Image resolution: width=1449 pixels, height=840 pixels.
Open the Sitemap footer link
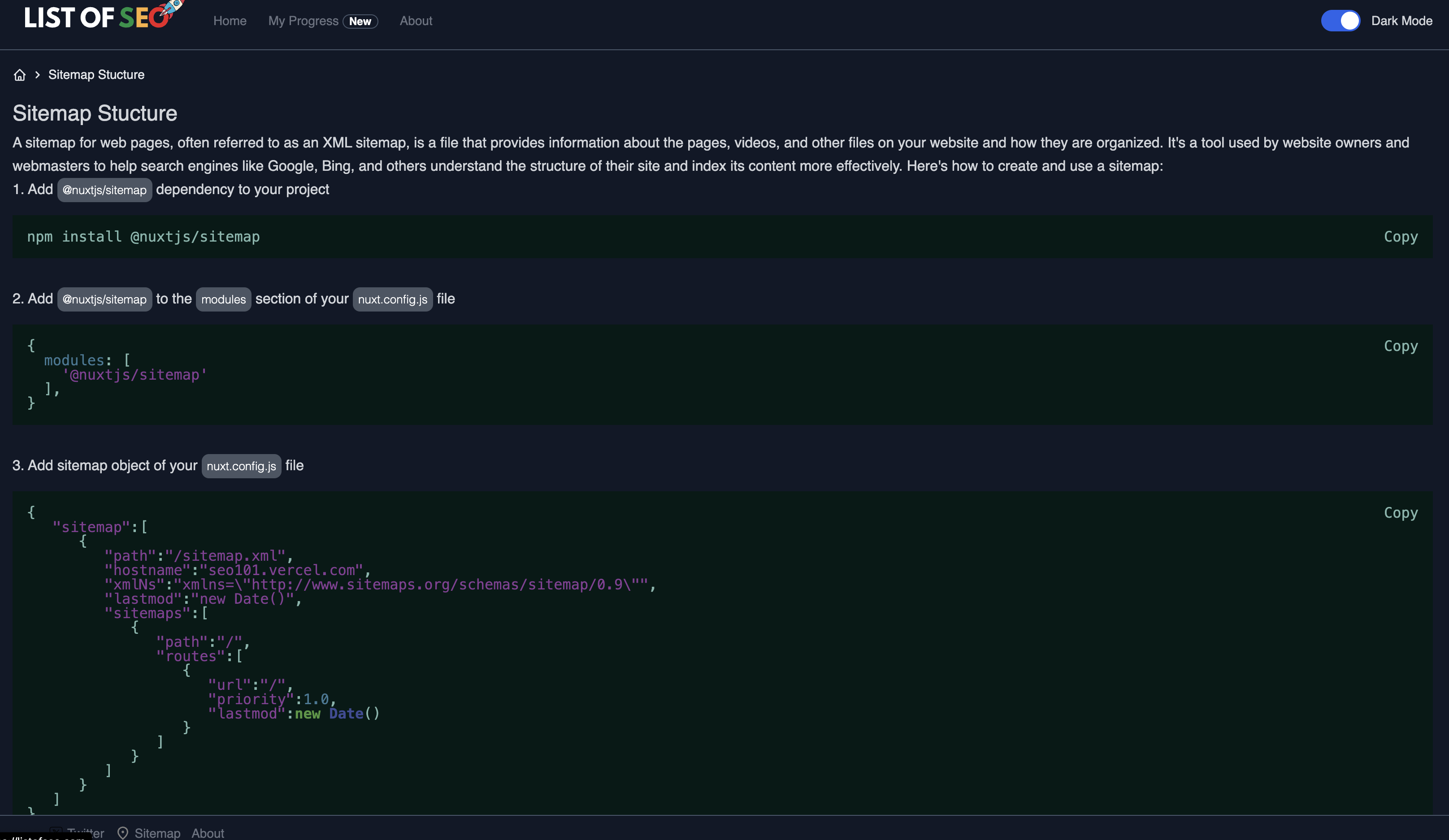(x=157, y=833)
